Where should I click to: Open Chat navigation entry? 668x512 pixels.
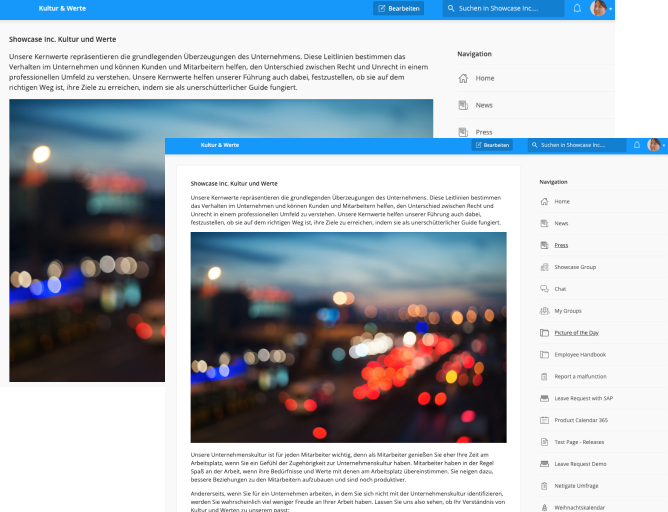point(560,289)
